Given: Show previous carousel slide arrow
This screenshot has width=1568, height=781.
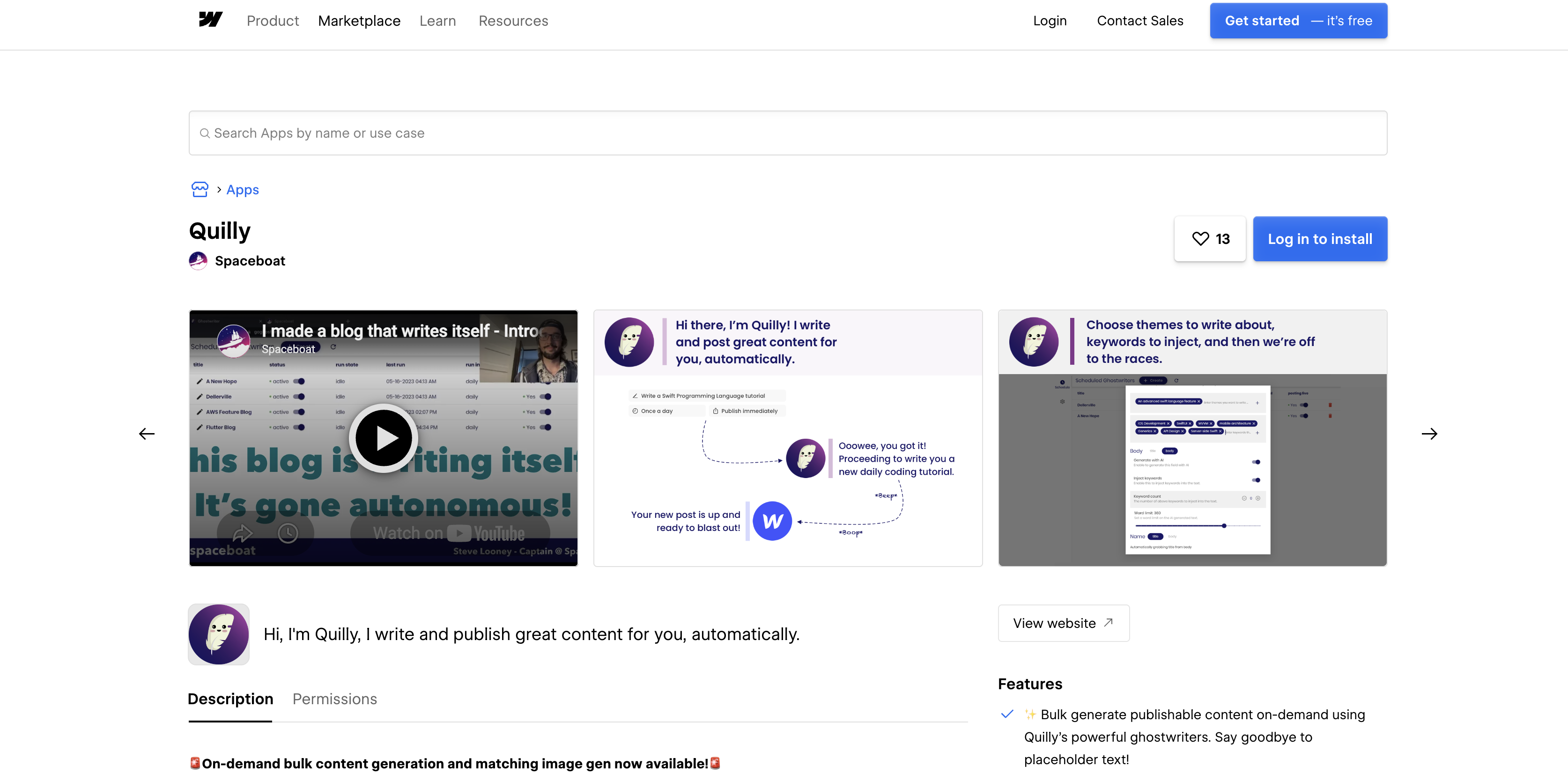Looking at the screenshot, I should point(147,434).
